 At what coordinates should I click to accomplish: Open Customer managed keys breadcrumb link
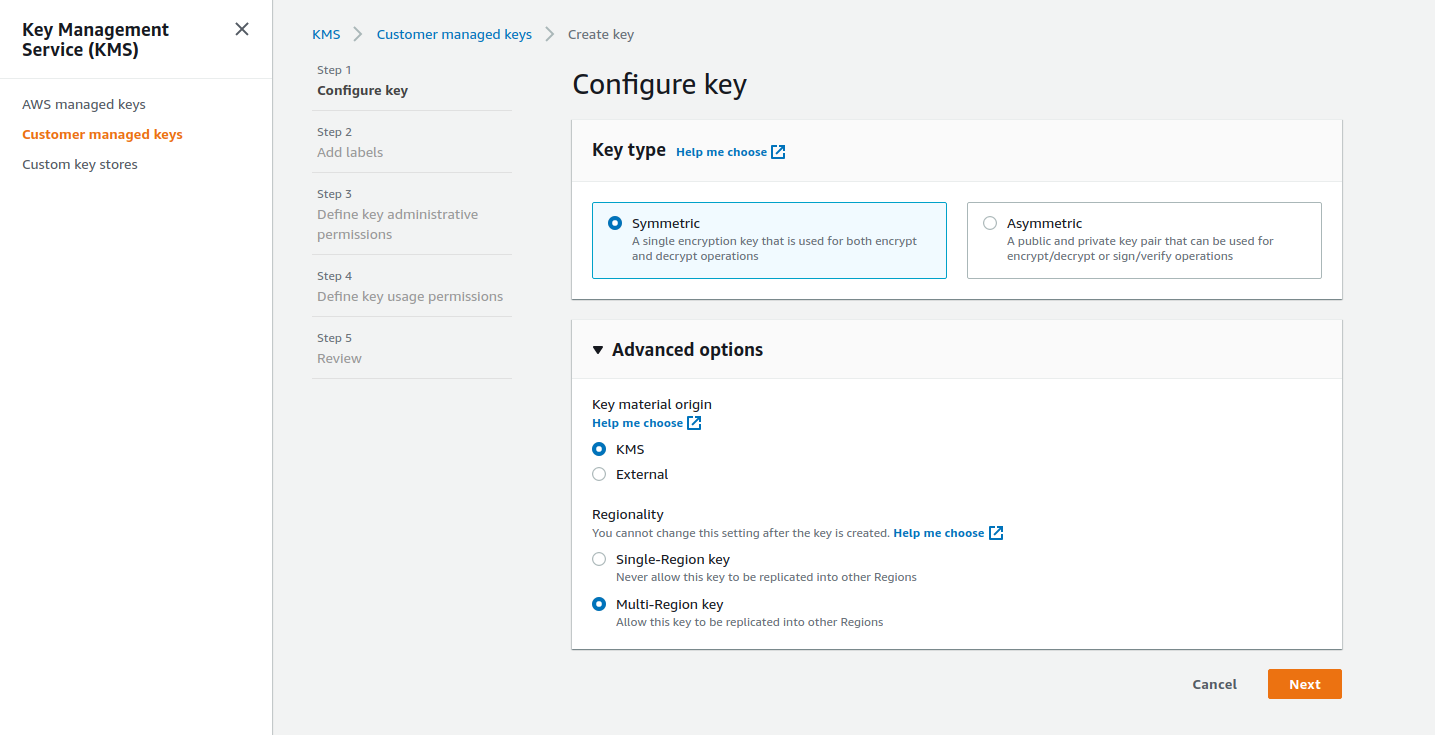pyautogui.click(x=454, y=33)
